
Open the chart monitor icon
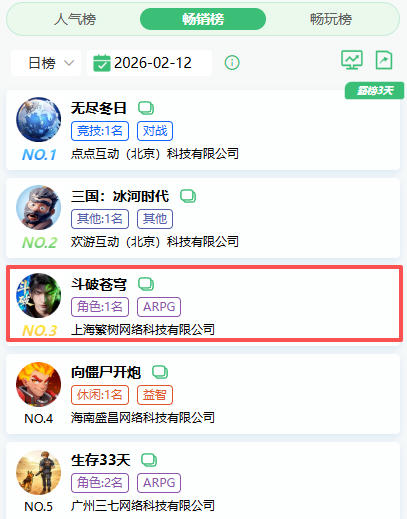click(352, 60)
